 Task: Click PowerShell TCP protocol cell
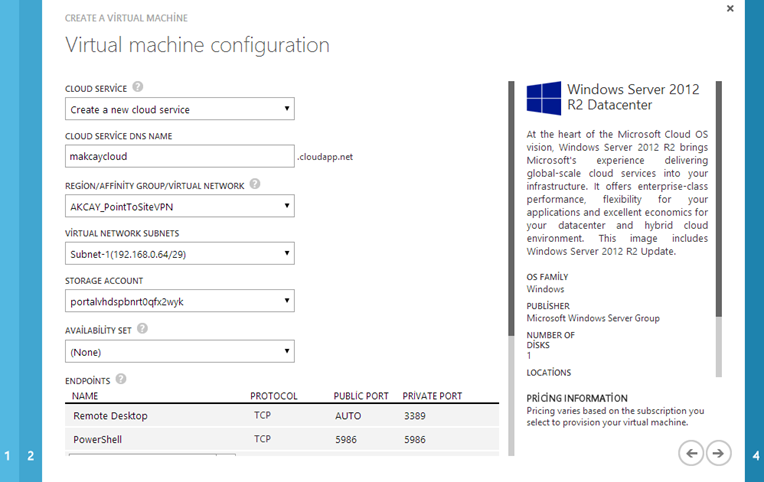[262, 439]
